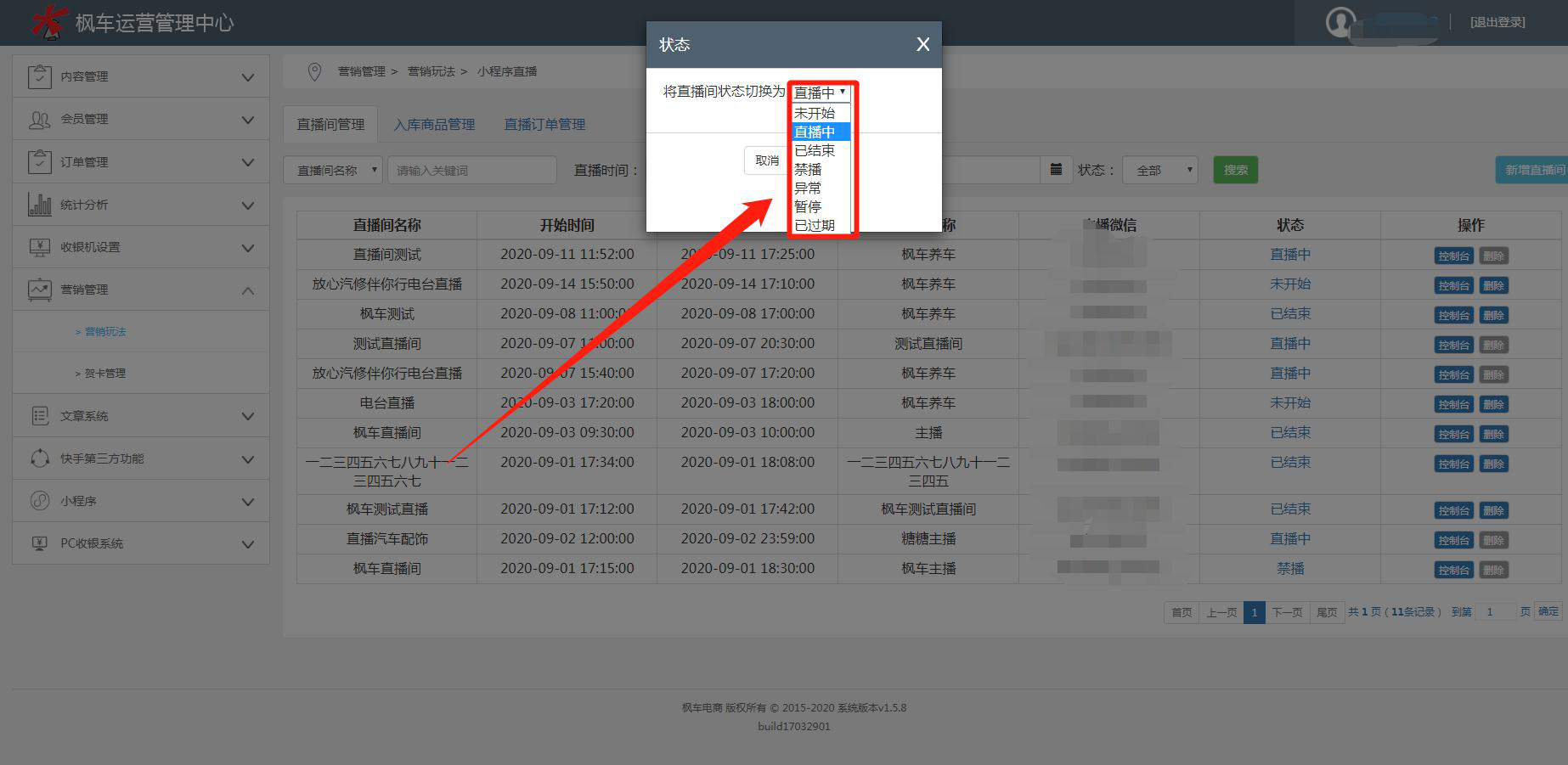
Task: Click 删除 for 电台直播 row
Action: point(1493,404)
